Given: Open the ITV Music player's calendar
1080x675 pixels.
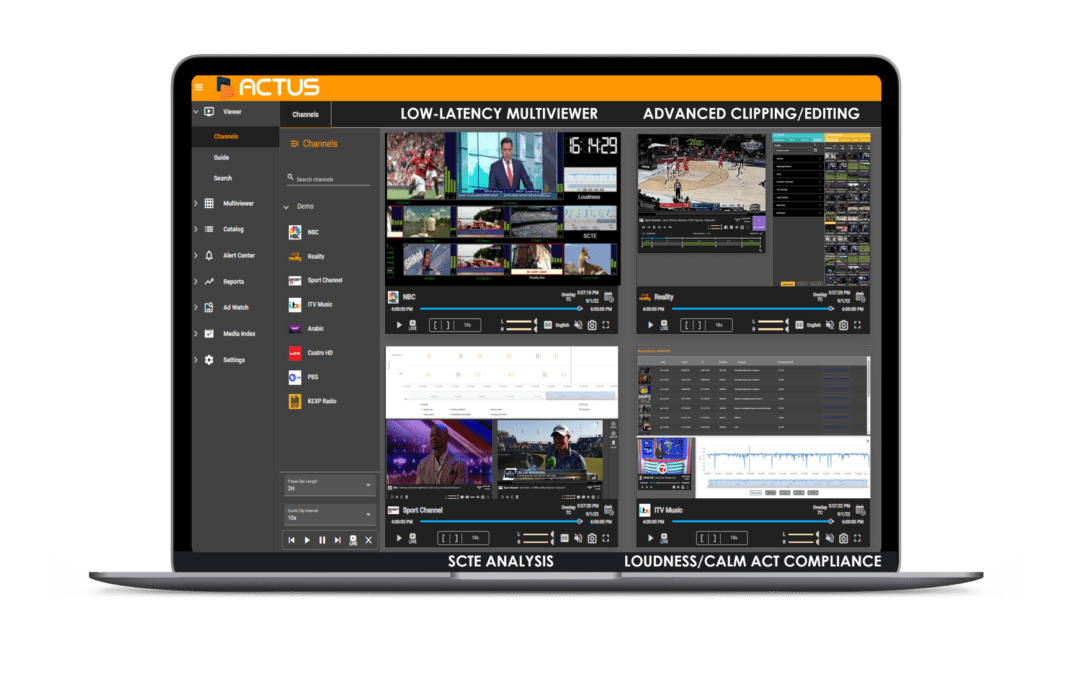Looking at the screenshot, I should (x=860, y=510).
